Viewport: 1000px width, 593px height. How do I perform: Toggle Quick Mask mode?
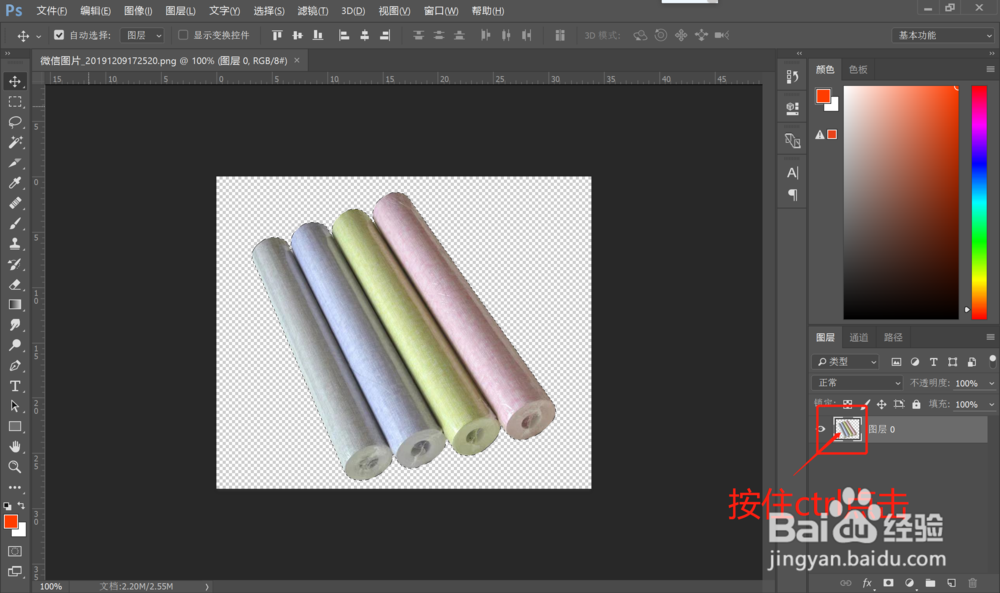point(15,551)
